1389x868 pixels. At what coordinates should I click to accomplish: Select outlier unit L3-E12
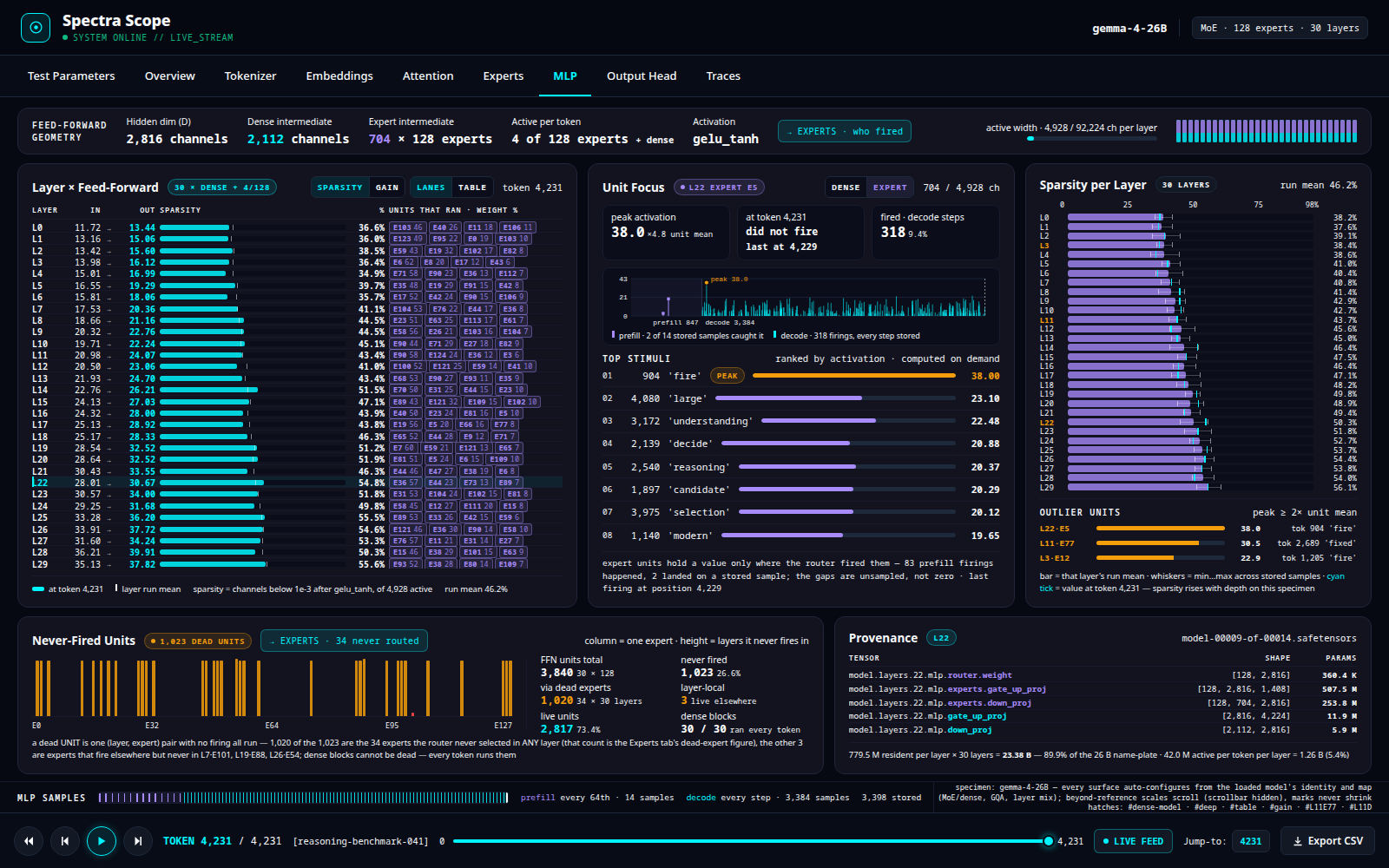tap(1198, 558)
